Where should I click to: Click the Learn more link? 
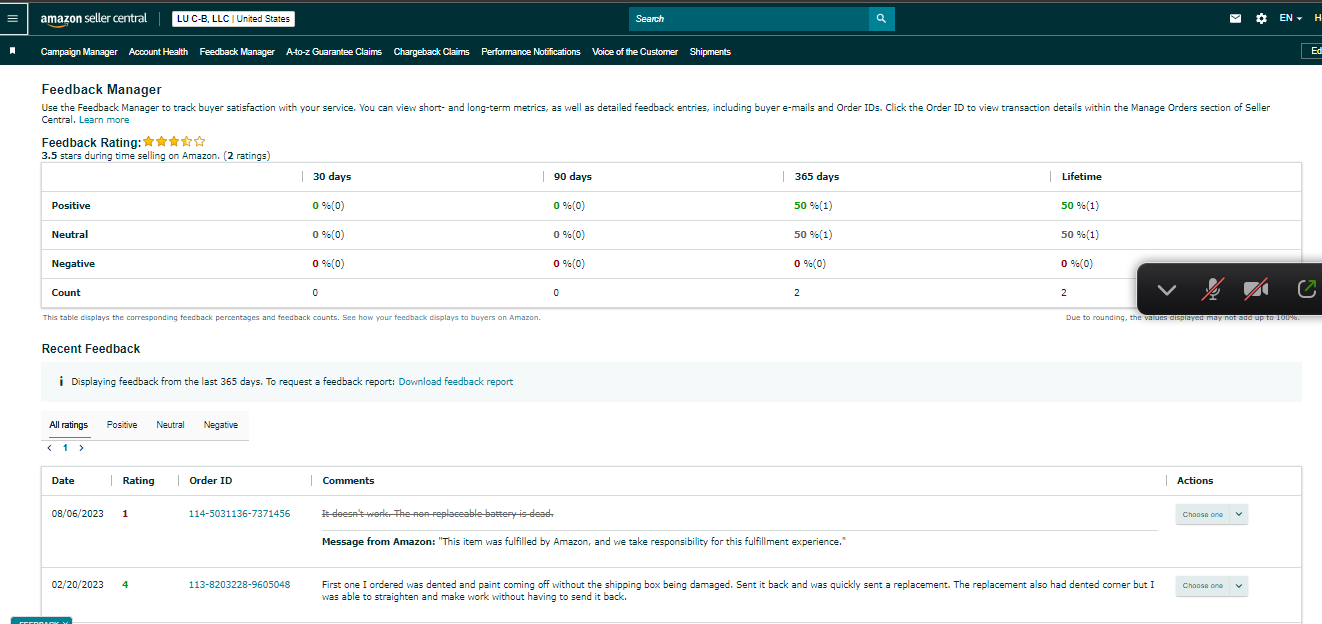pyautogui.click(x=104, y=120)
